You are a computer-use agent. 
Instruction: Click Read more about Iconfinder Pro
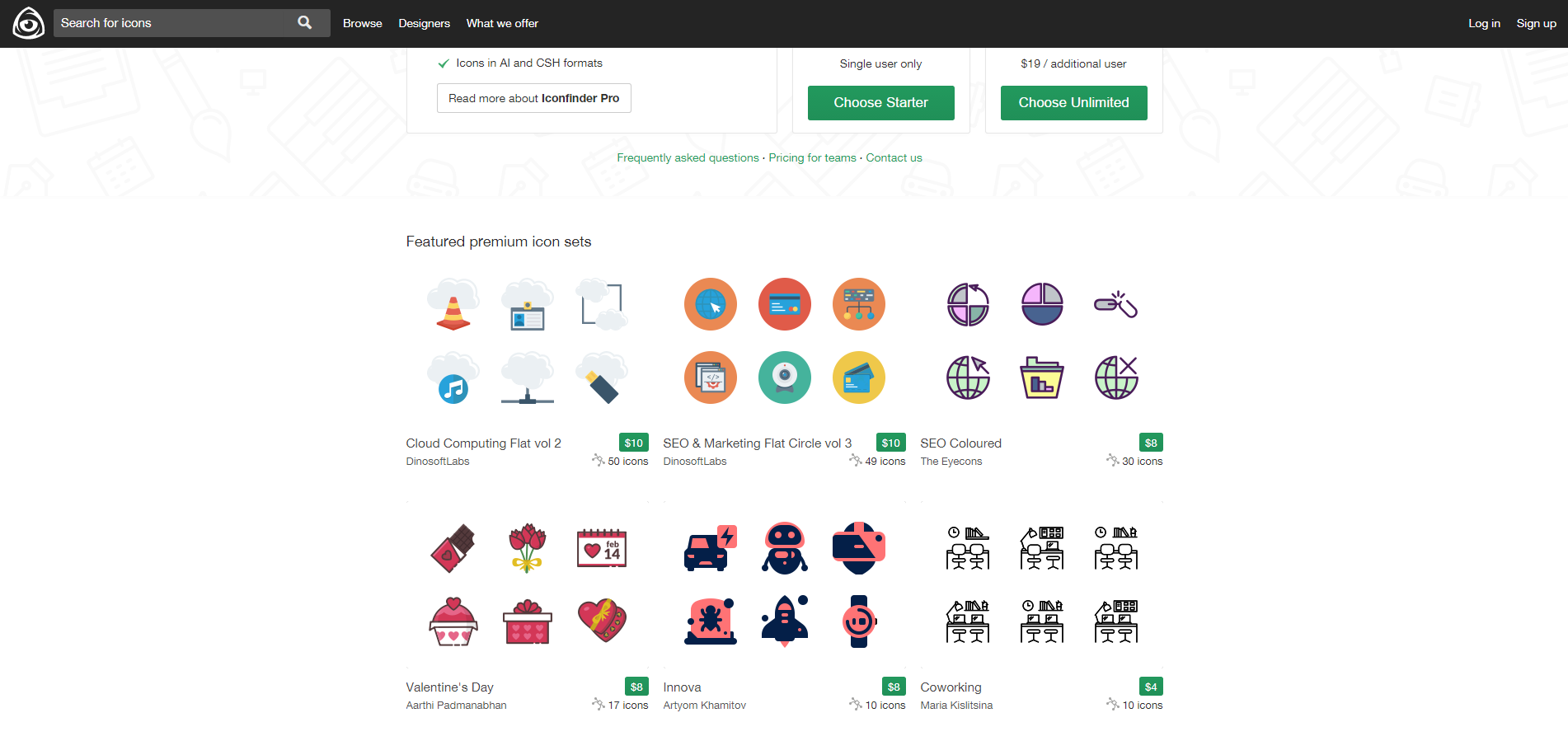[x=534, y=98]
